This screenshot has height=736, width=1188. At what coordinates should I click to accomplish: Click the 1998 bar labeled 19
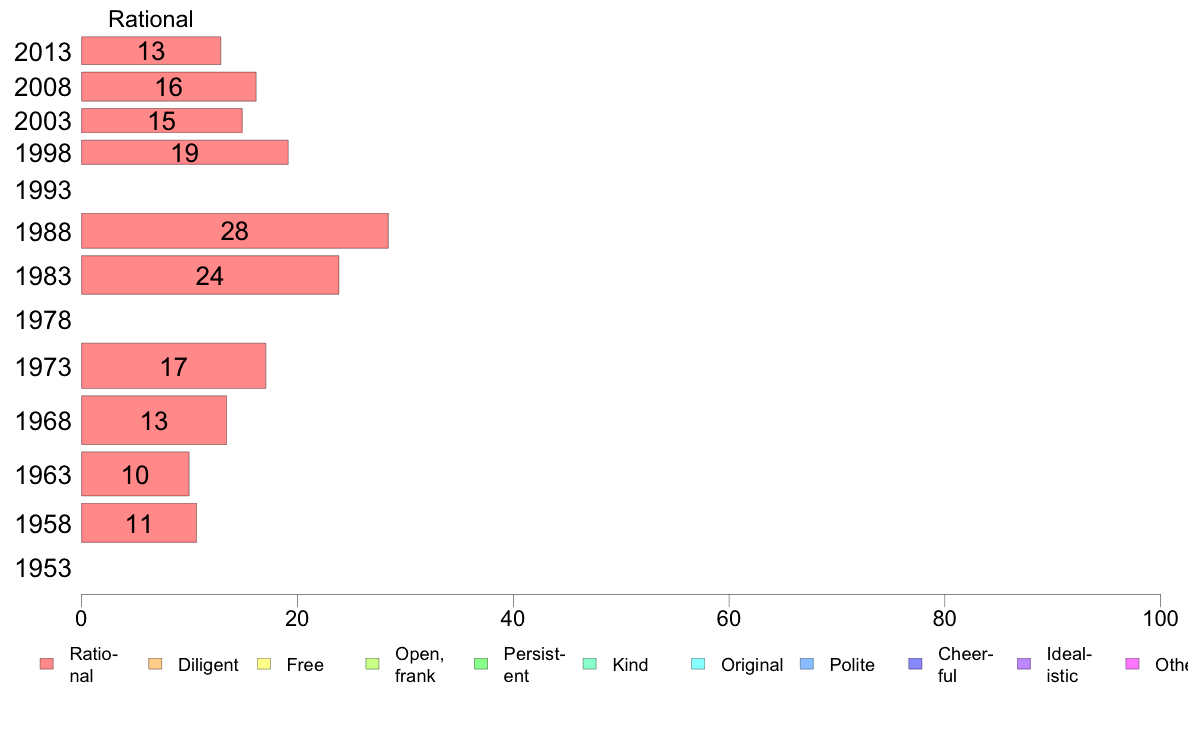185,152
